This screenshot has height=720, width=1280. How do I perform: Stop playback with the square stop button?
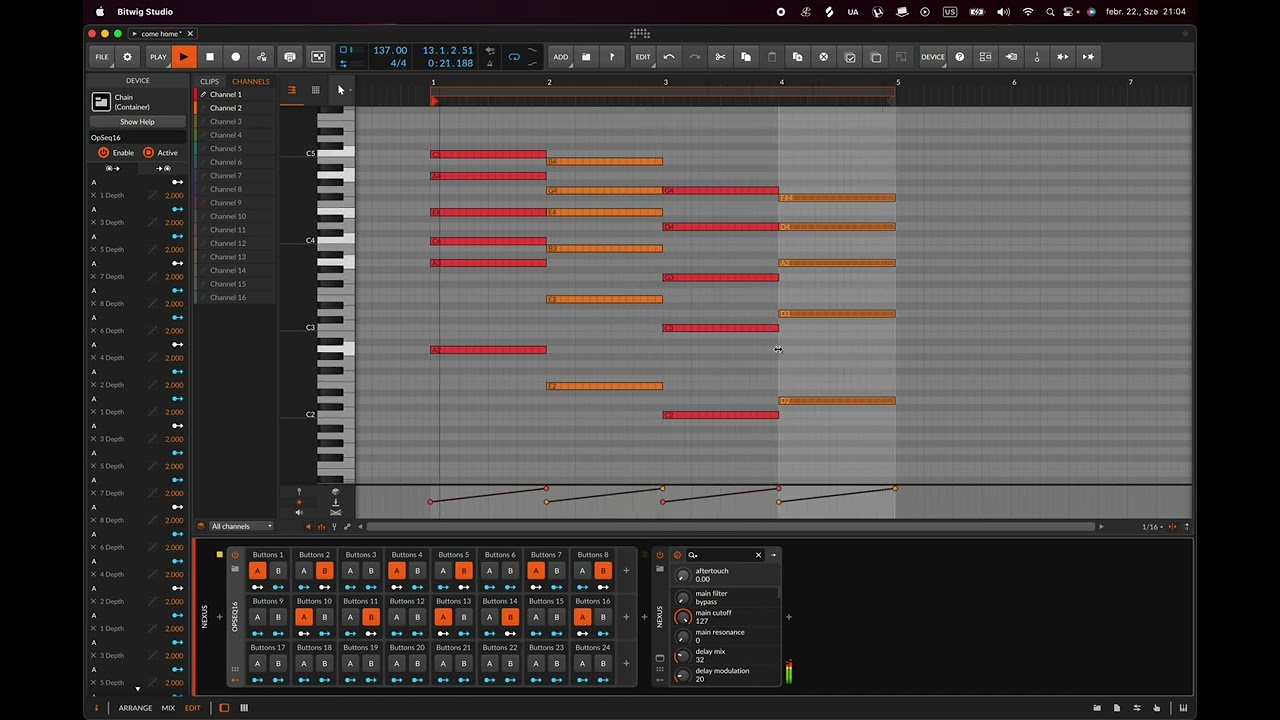pyautogui.click(x=210, y=57)
